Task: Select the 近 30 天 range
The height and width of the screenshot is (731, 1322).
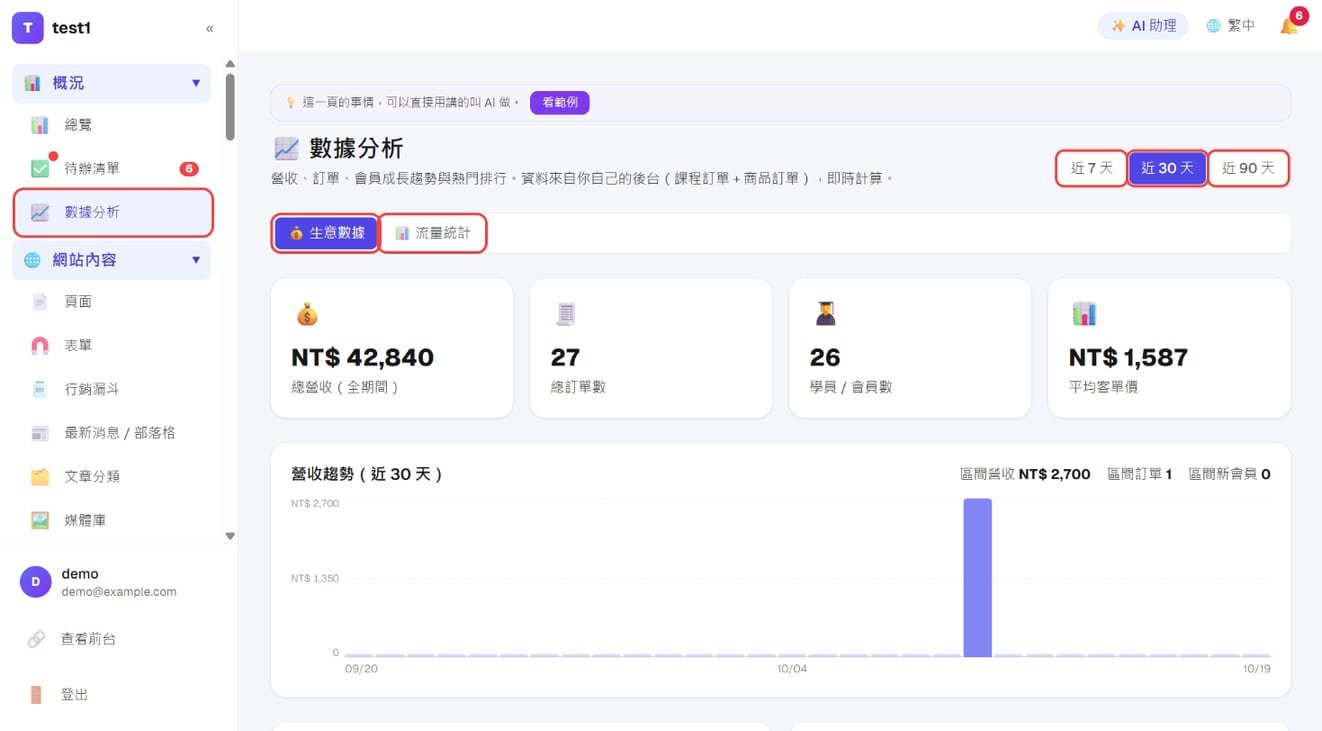Action: pos(1167,168)
